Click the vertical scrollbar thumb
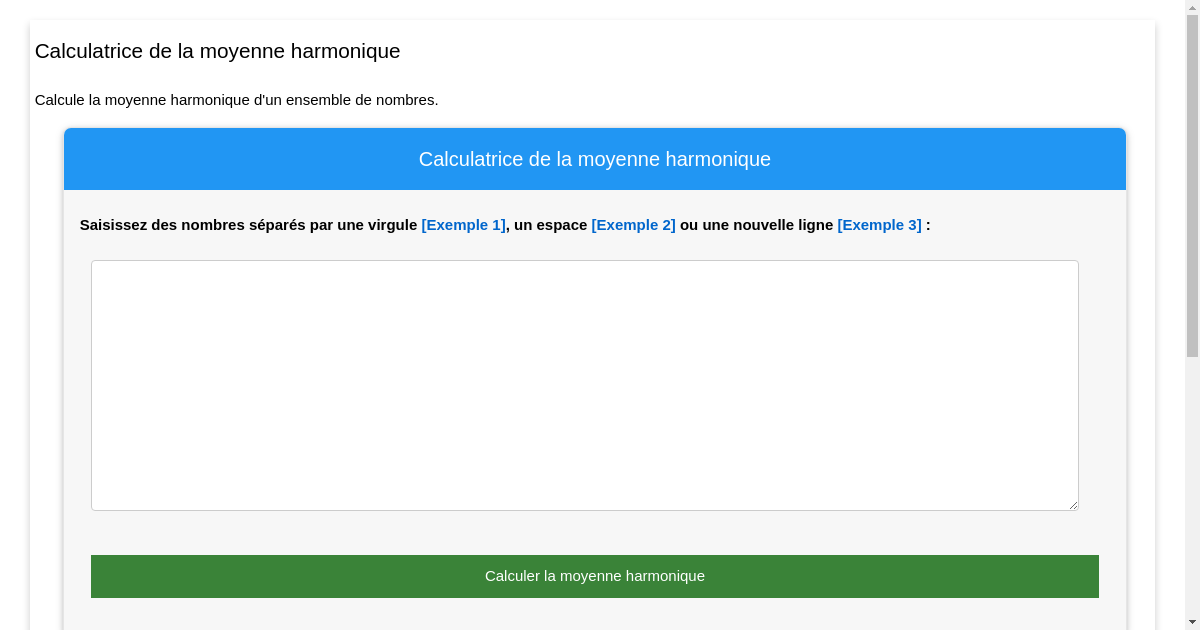Image resolution: width=1200 pixels, height=630 pixels. [1193, 180]
